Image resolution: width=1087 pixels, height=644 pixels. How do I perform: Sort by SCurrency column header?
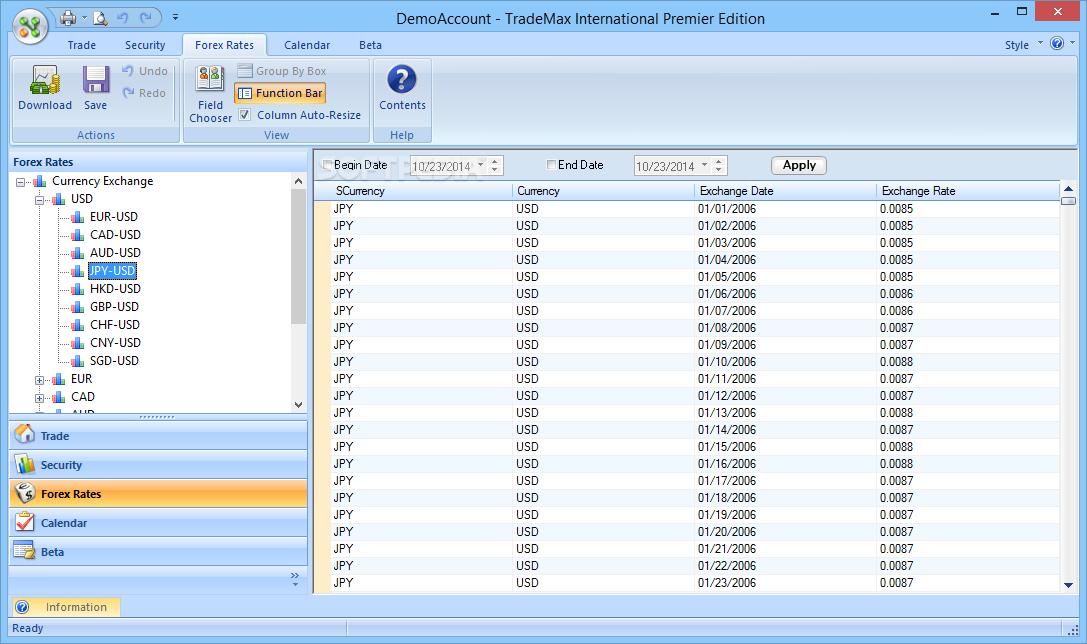pyautogui.click(x=421, y=191)
